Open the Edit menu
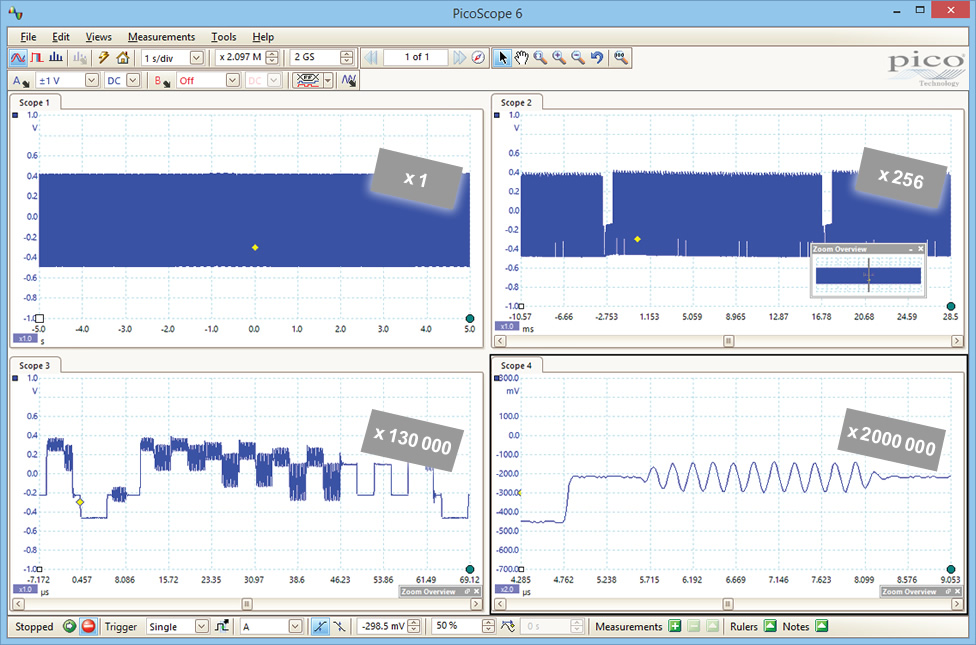Viewport: 976px width, 645px height. click(x=60, y=37)
